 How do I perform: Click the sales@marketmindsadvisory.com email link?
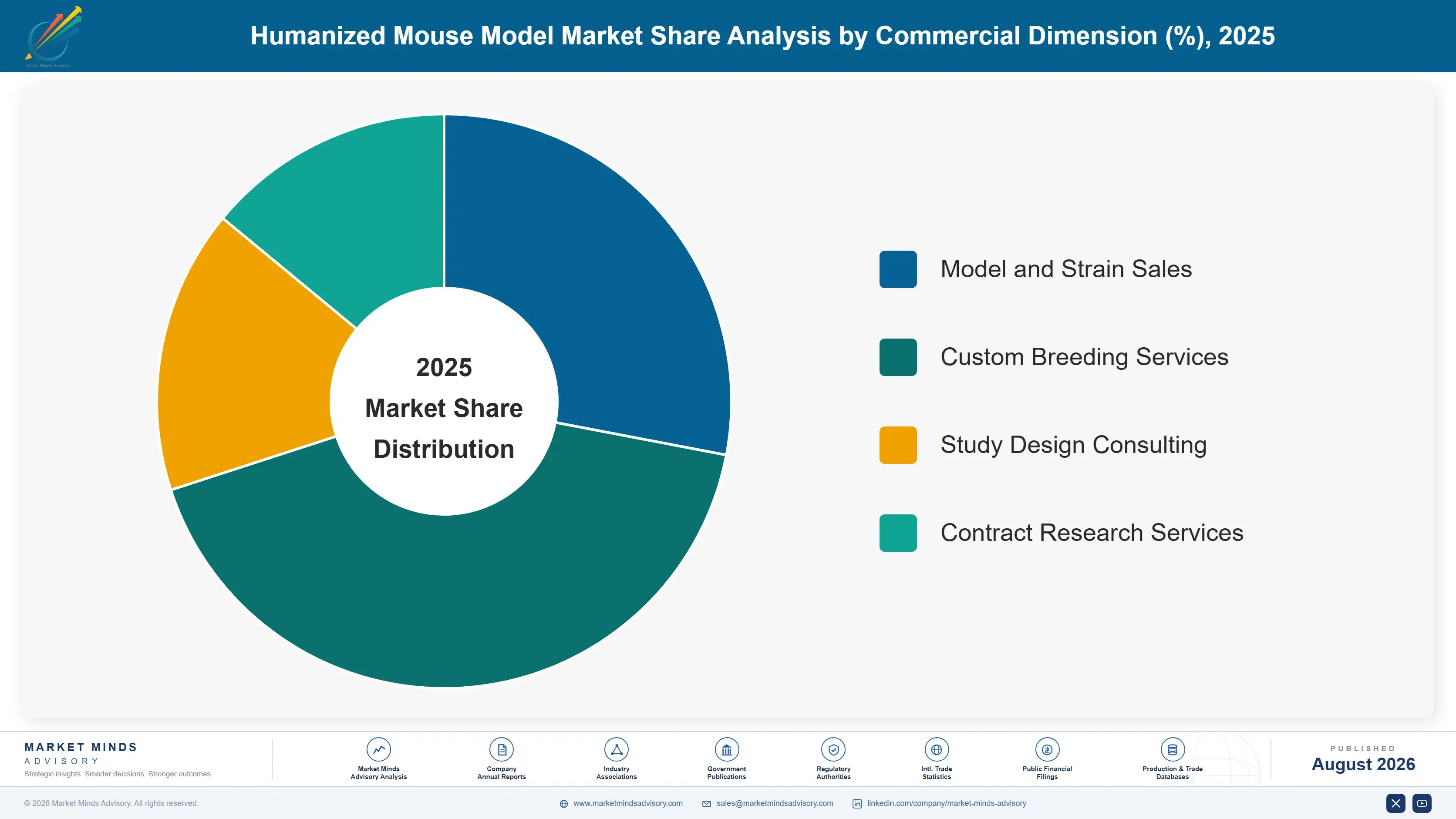pyautogui.click(x=775, y=803)
